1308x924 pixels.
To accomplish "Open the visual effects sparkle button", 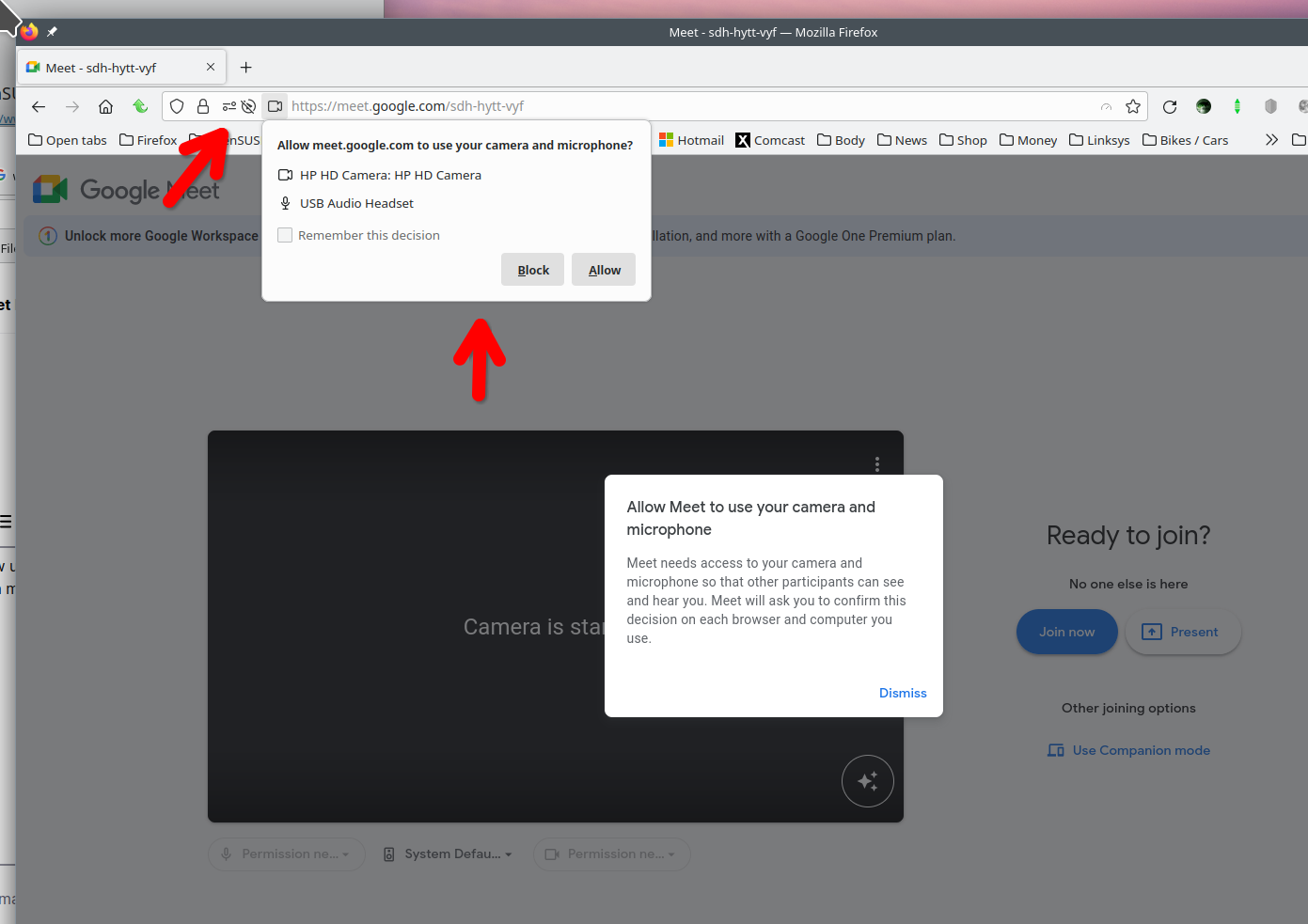I will (x=868, y=781).
